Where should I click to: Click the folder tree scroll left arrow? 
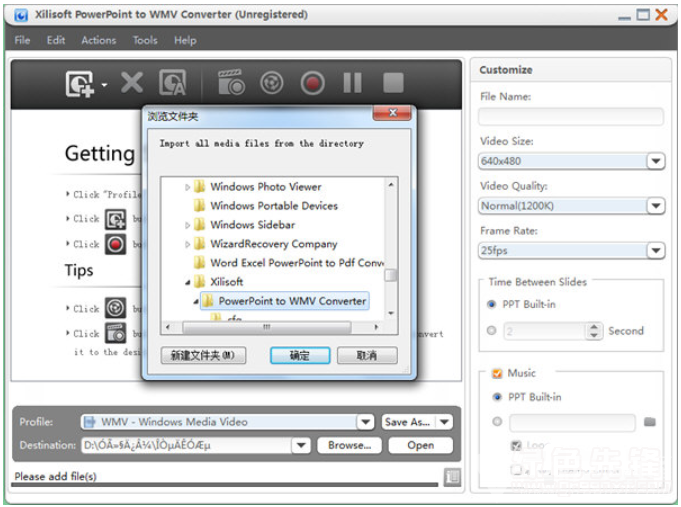168,327
